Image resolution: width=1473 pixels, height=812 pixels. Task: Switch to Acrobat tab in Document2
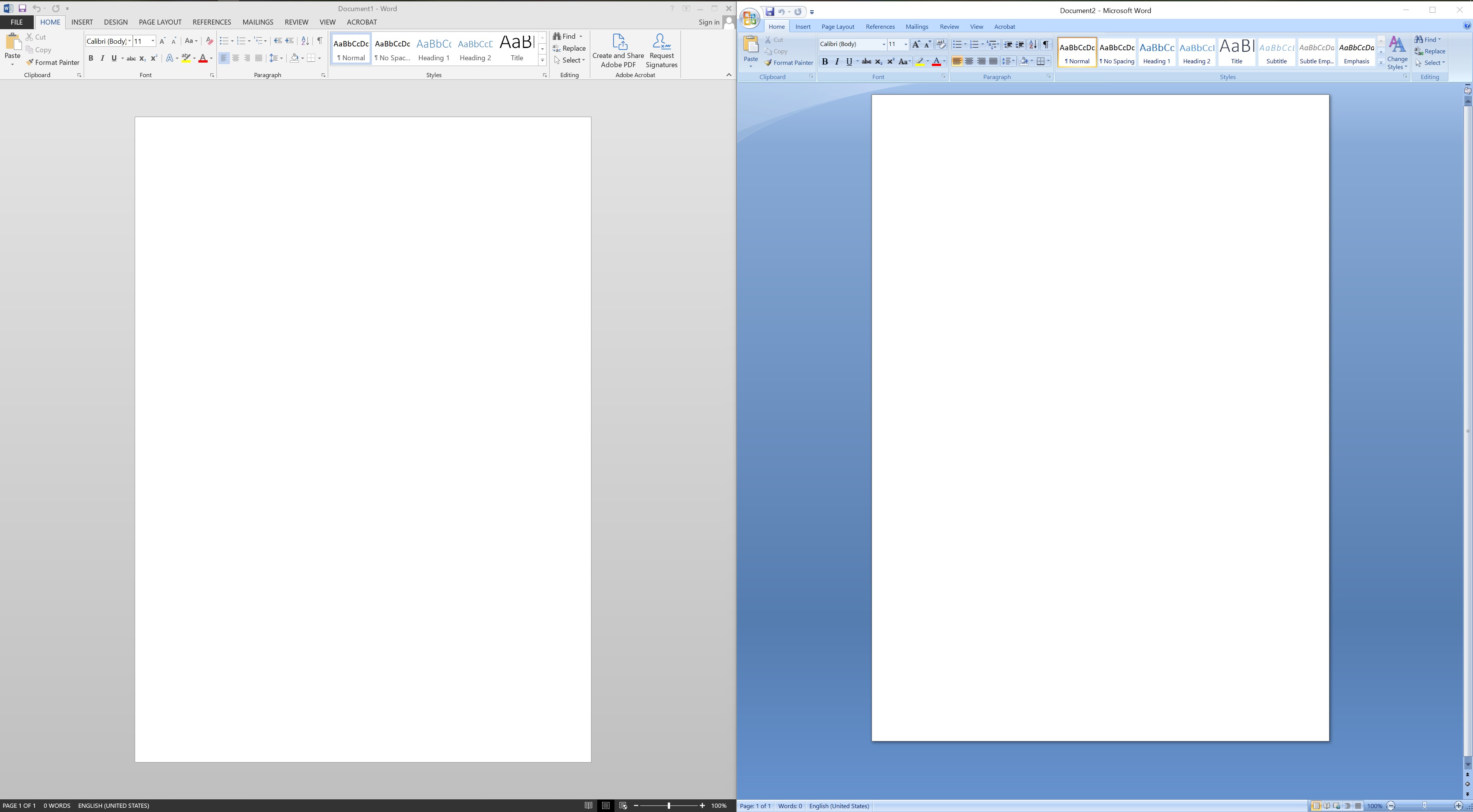tap(1004, 27)
